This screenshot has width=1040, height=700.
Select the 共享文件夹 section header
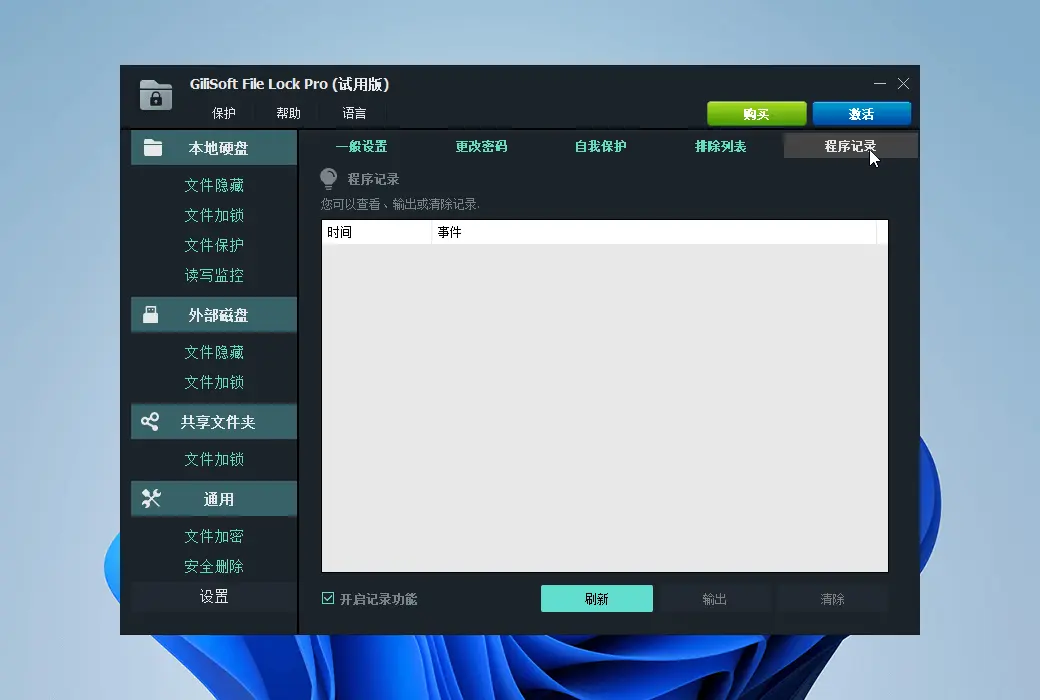pyautogui.click(x=214, y=421)
